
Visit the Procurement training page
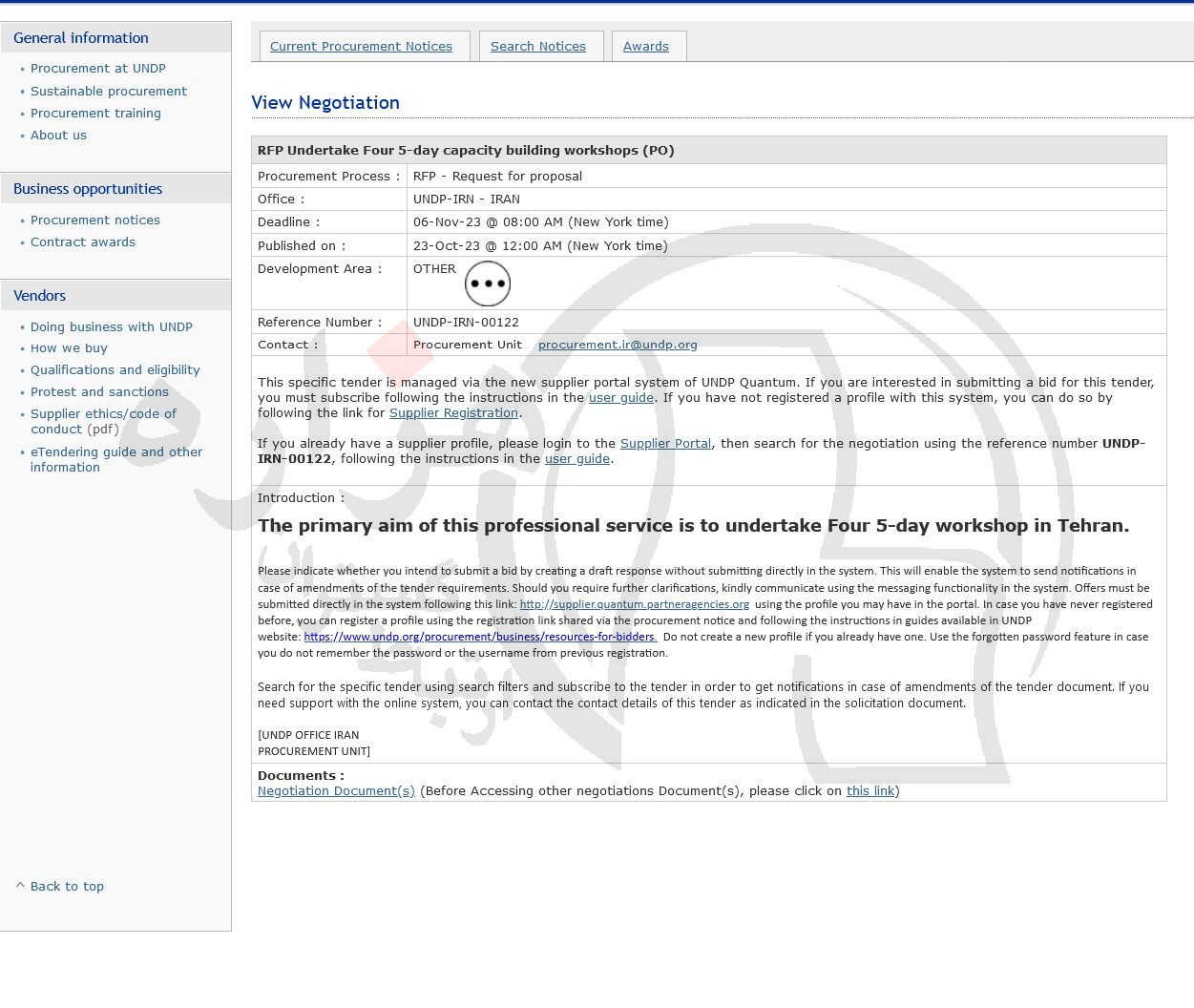point(95,114)
